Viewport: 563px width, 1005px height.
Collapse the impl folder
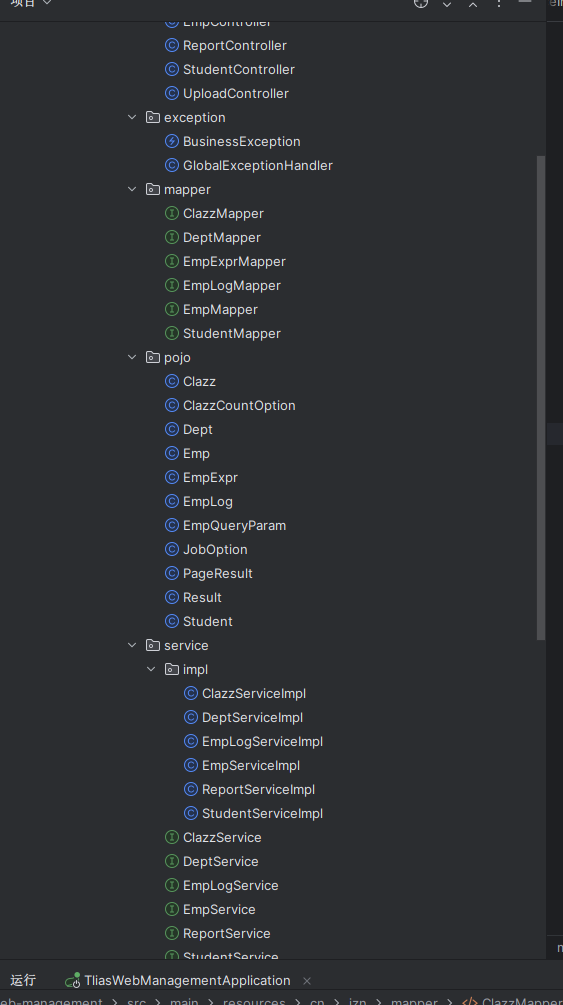tap(151, 669)
